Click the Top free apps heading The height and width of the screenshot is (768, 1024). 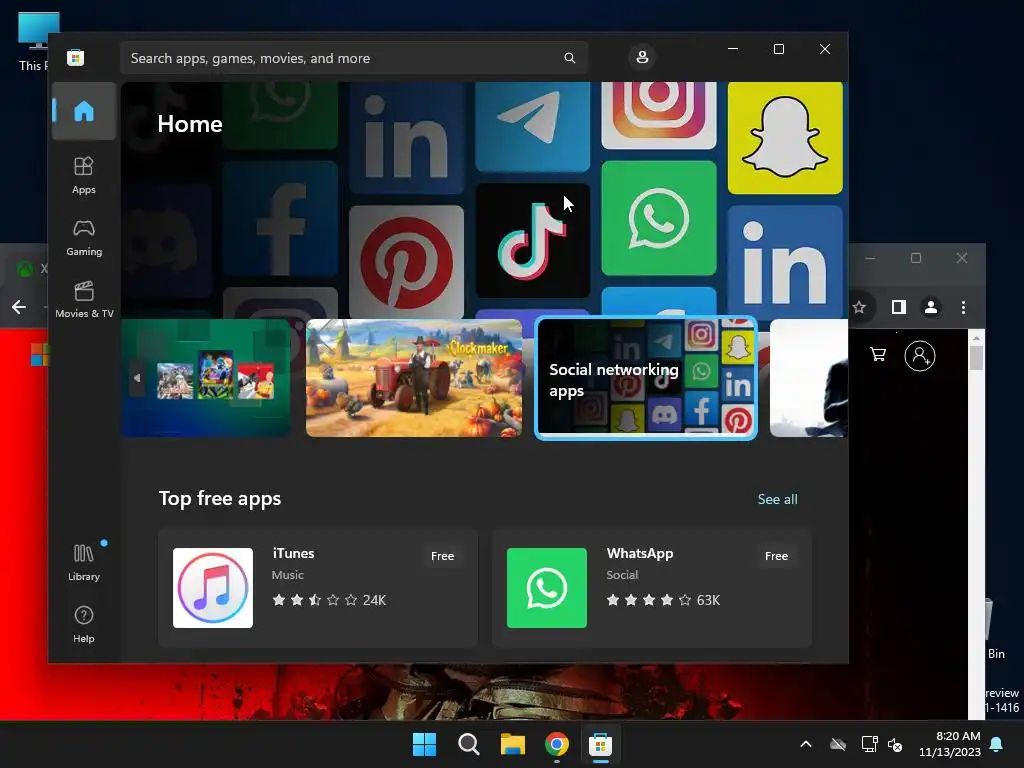[x=220, y=498]
